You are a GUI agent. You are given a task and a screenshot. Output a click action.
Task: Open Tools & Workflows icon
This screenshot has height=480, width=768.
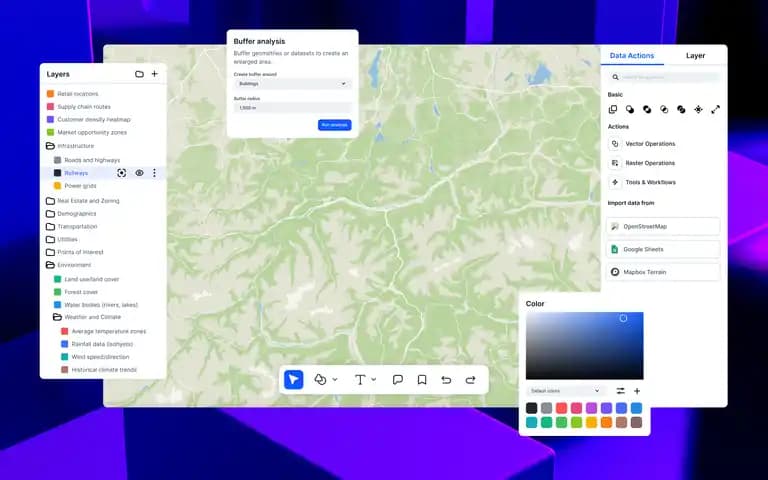(x=615, y=182)
